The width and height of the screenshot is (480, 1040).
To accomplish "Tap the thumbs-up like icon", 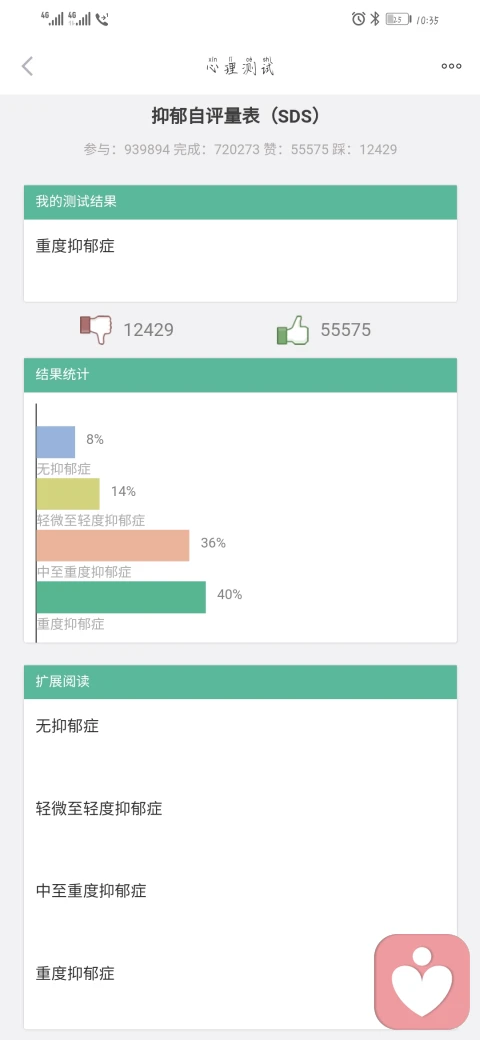I will point(293,330).
